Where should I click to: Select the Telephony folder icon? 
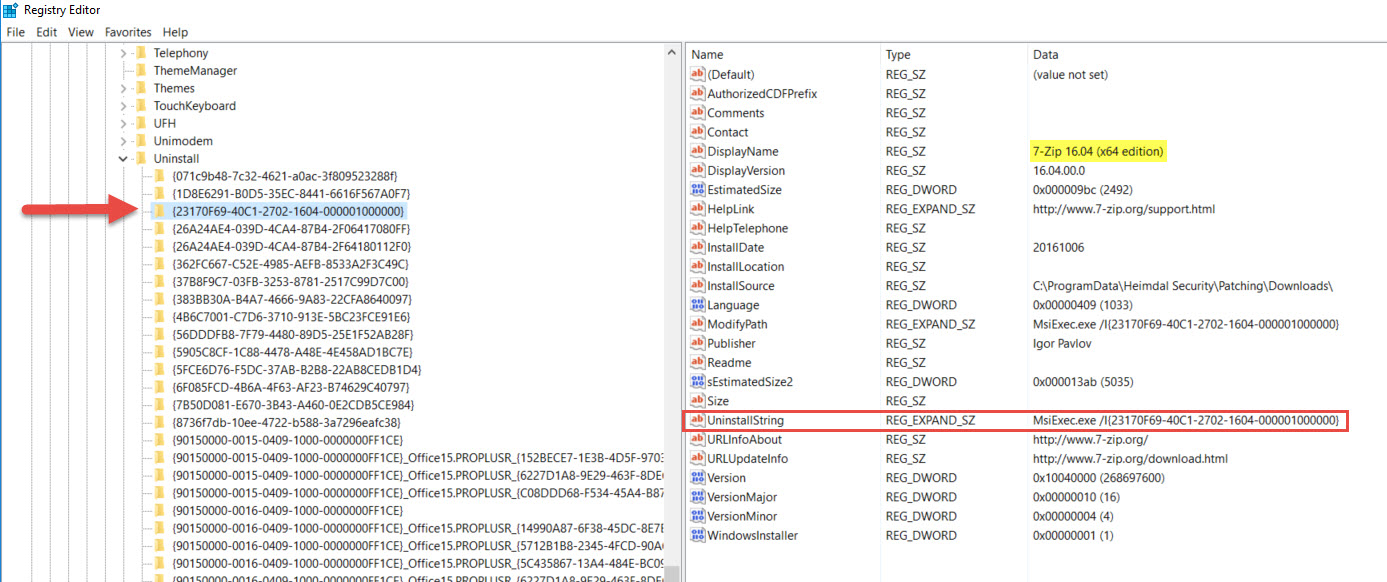click(x=141, y=53)
